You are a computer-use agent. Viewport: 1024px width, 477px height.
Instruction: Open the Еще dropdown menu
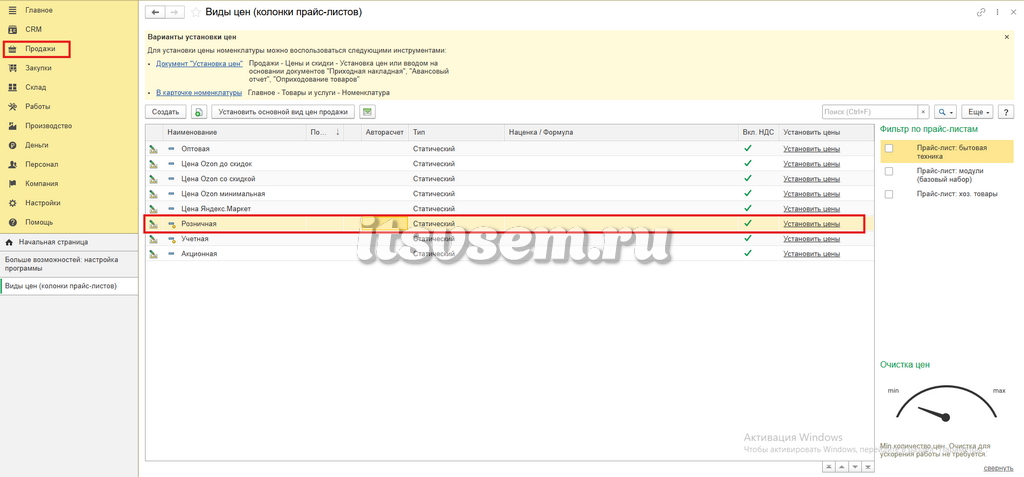[980, 112]
